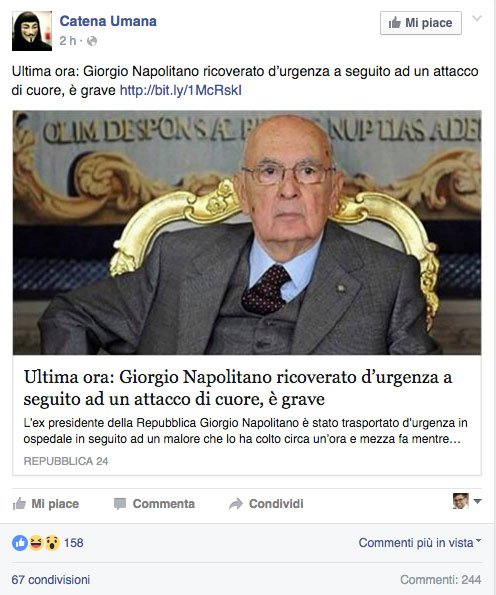This screenshot has width=496, height=595.
Task: Click the wow reaction emoji
Action: 52,543
